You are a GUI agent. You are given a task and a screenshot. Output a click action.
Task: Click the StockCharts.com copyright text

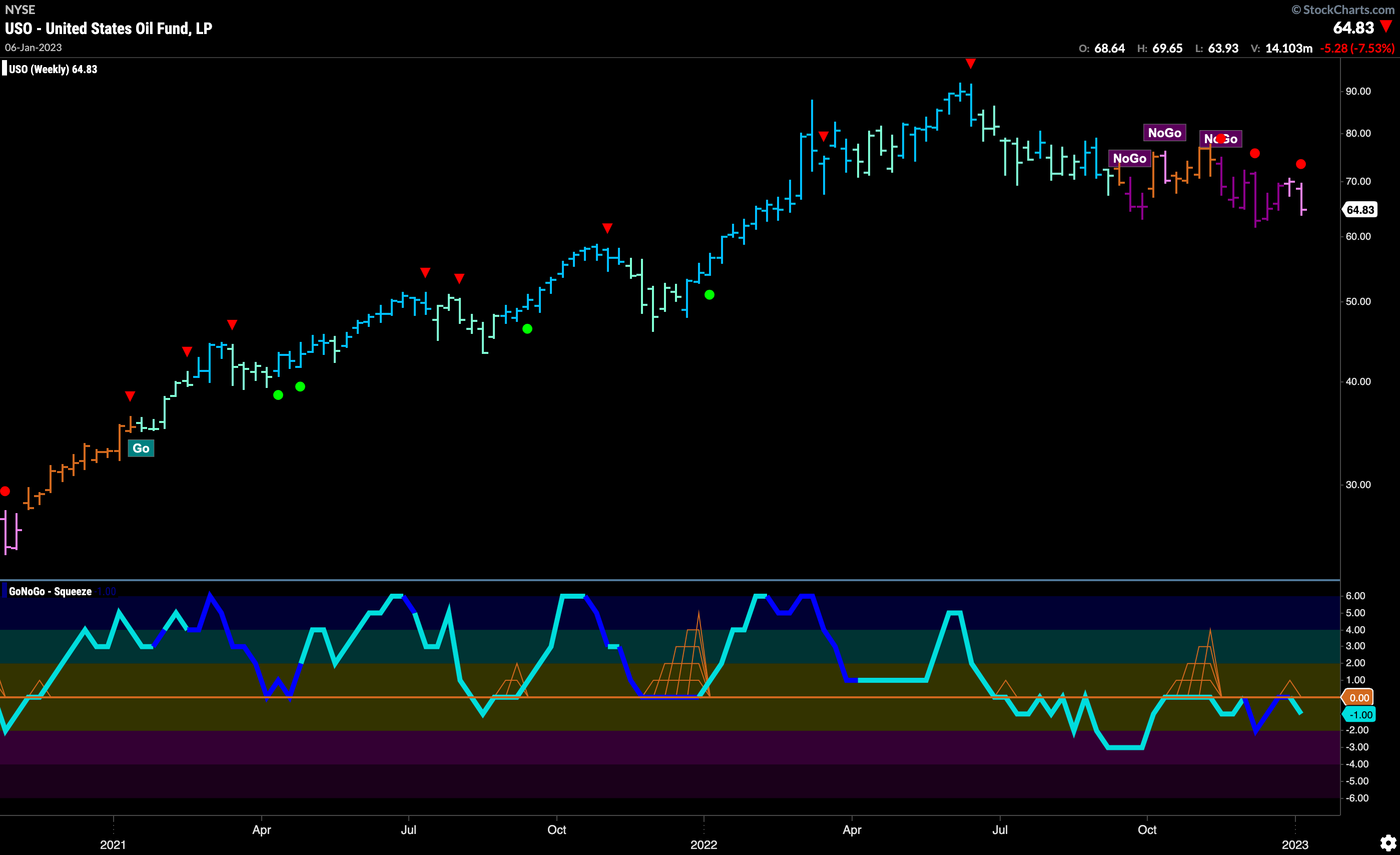click(x=1342, y=10)
